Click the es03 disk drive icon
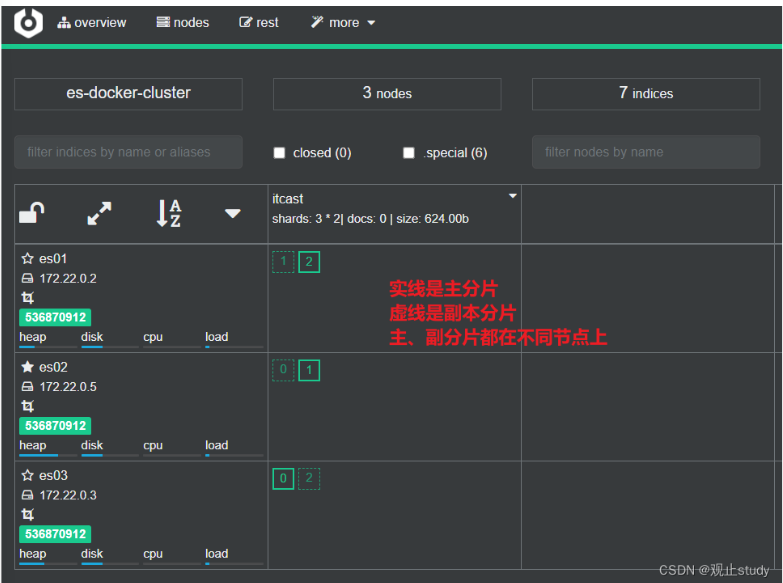The height and width of the screenshot is (583, 783). pyautogui.click(x=27, y=495)
